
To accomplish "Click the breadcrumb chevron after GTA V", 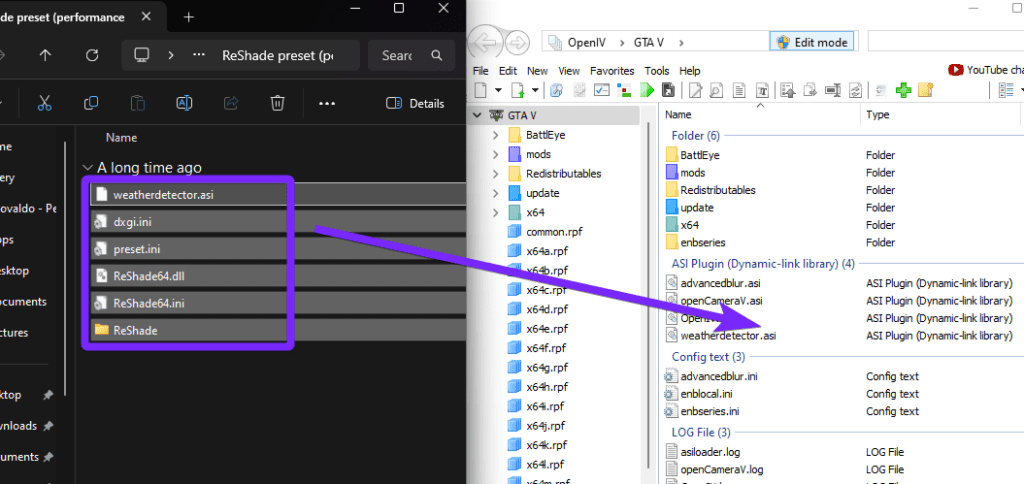I will [x=681, y=43].
